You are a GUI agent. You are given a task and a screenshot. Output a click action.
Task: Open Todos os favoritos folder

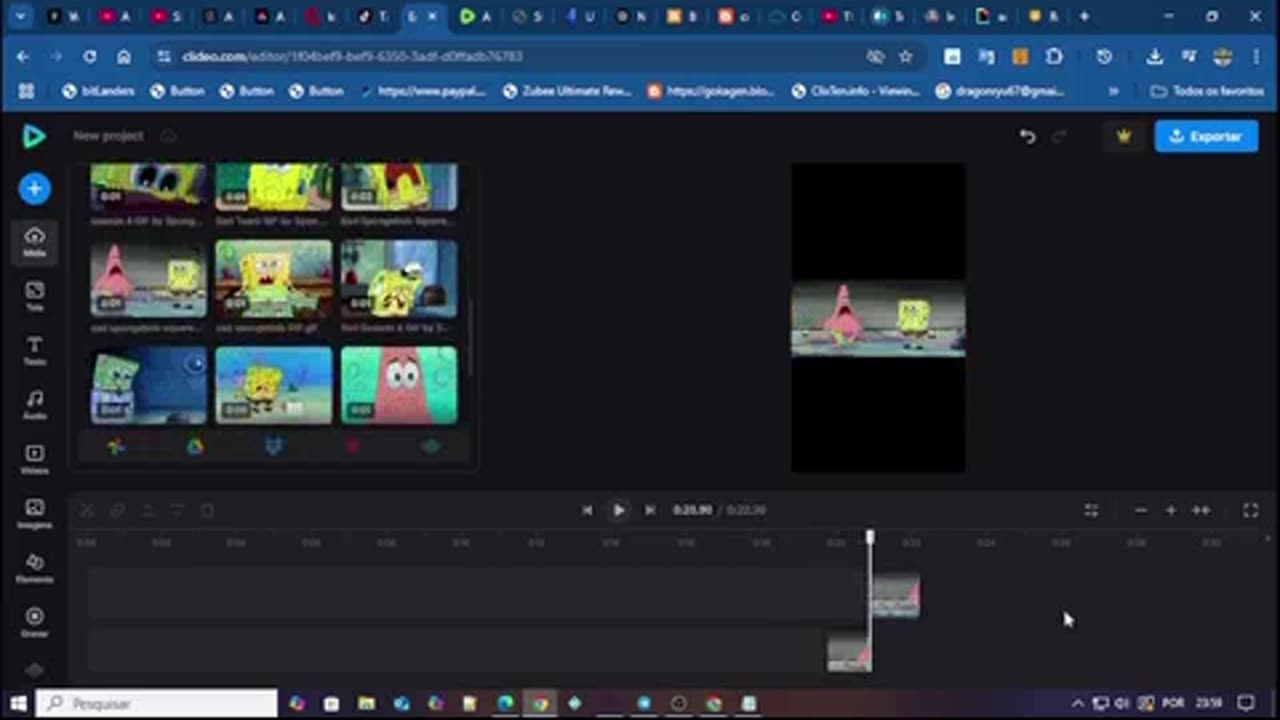pos(1208,91)
